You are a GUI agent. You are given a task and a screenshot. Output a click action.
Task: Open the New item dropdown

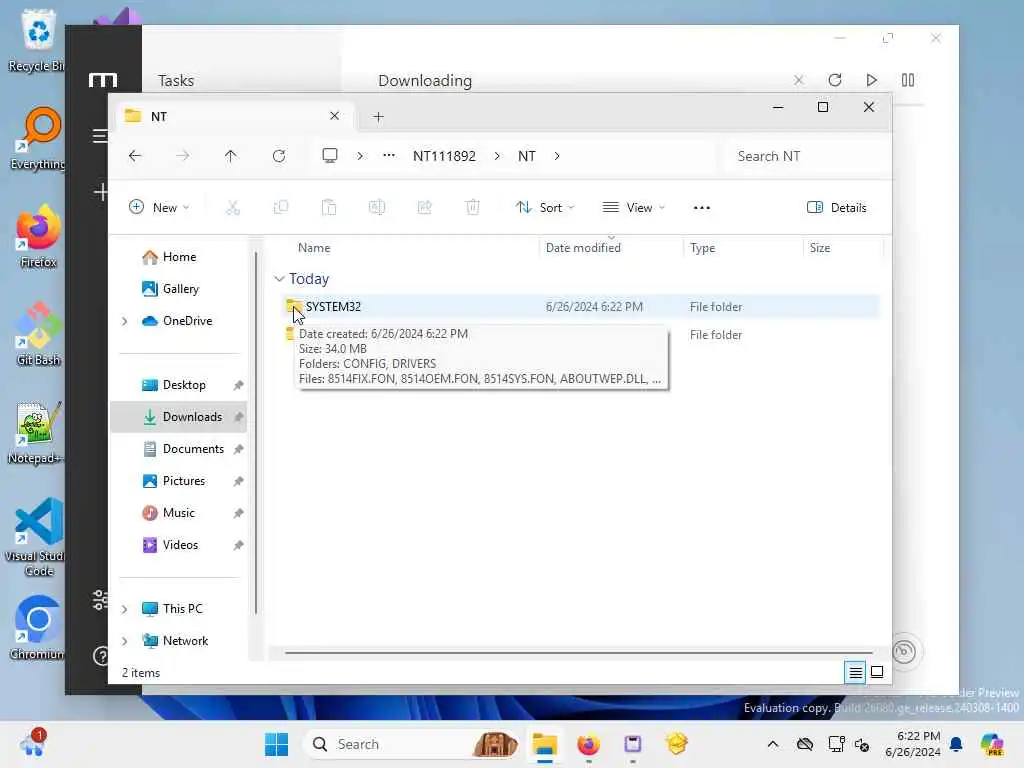click(159, 208)
